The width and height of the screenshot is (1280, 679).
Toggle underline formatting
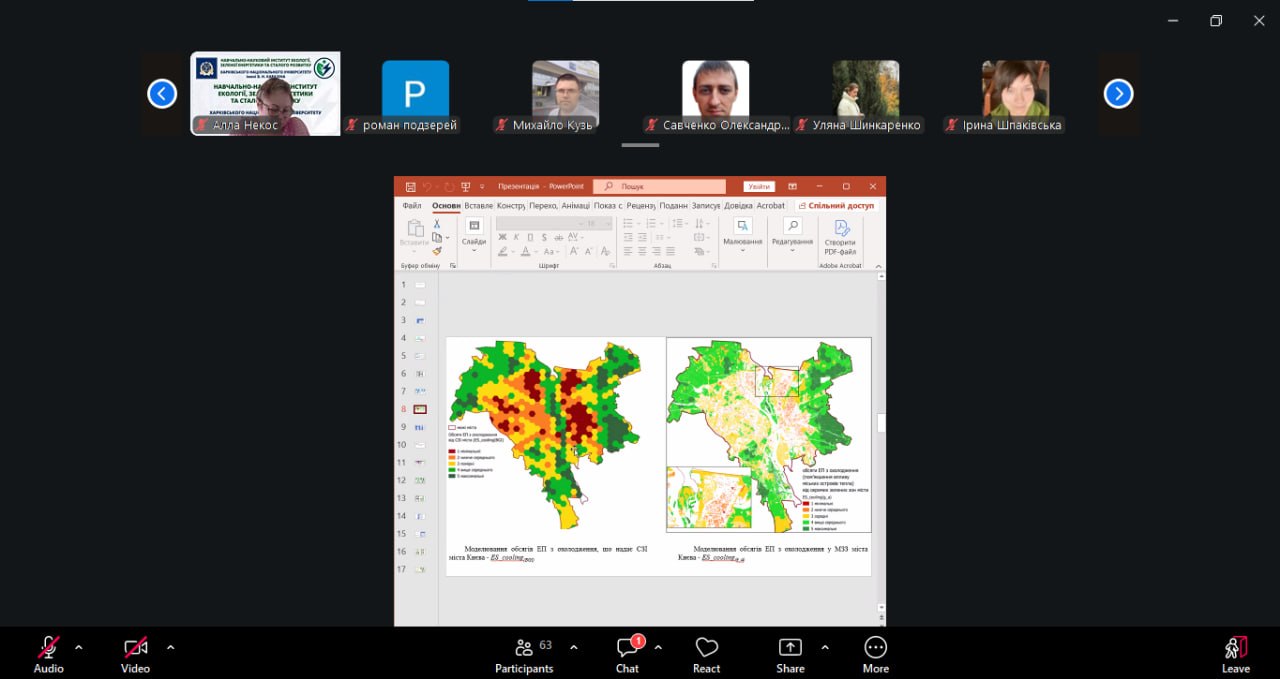(x=530, y=237)
